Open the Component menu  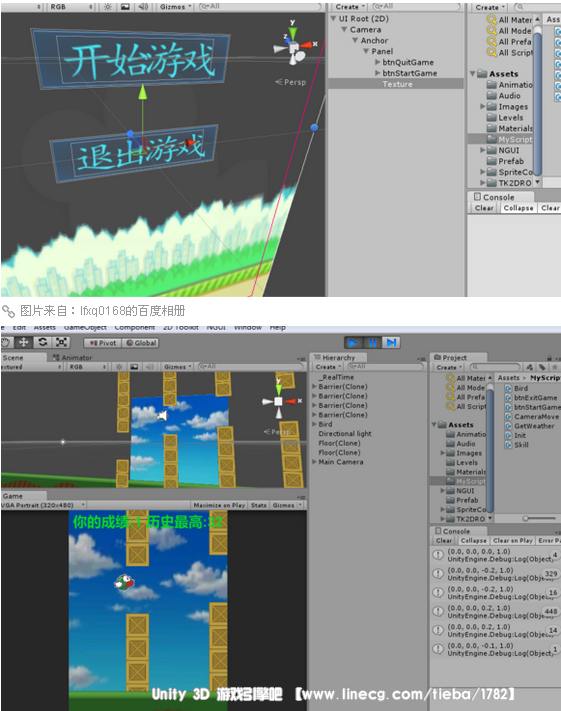click(x=134, y=328)
